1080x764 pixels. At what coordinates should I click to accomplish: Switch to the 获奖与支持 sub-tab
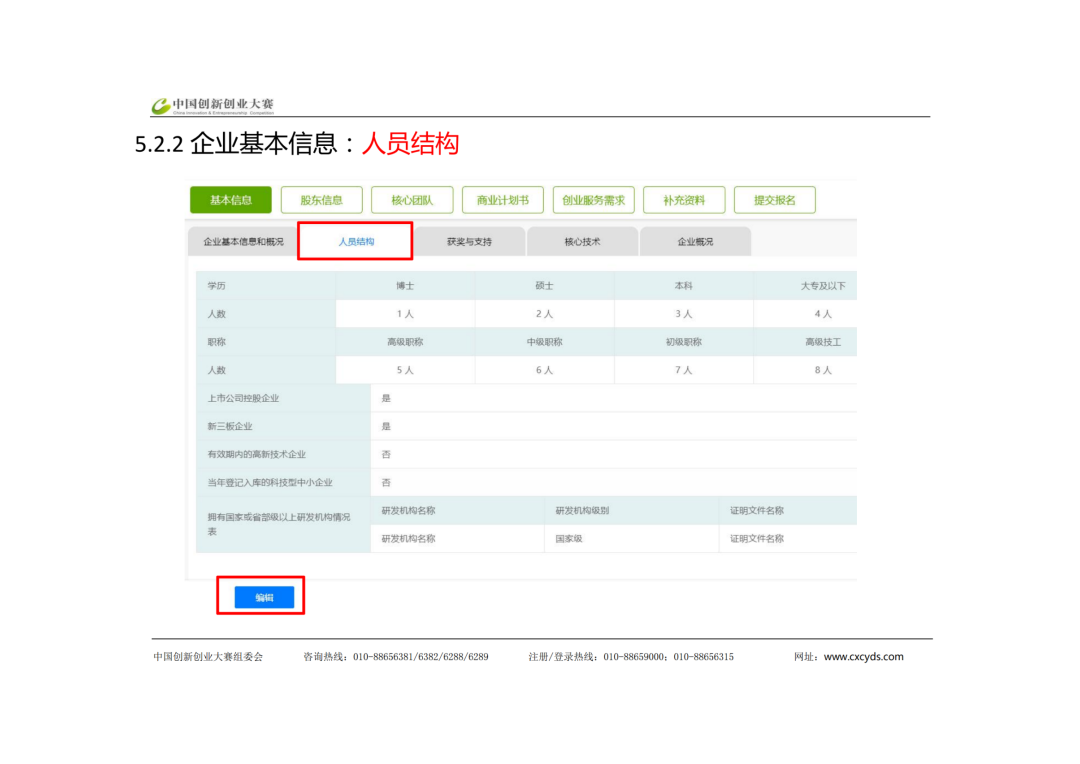click(x=469, y=242)
